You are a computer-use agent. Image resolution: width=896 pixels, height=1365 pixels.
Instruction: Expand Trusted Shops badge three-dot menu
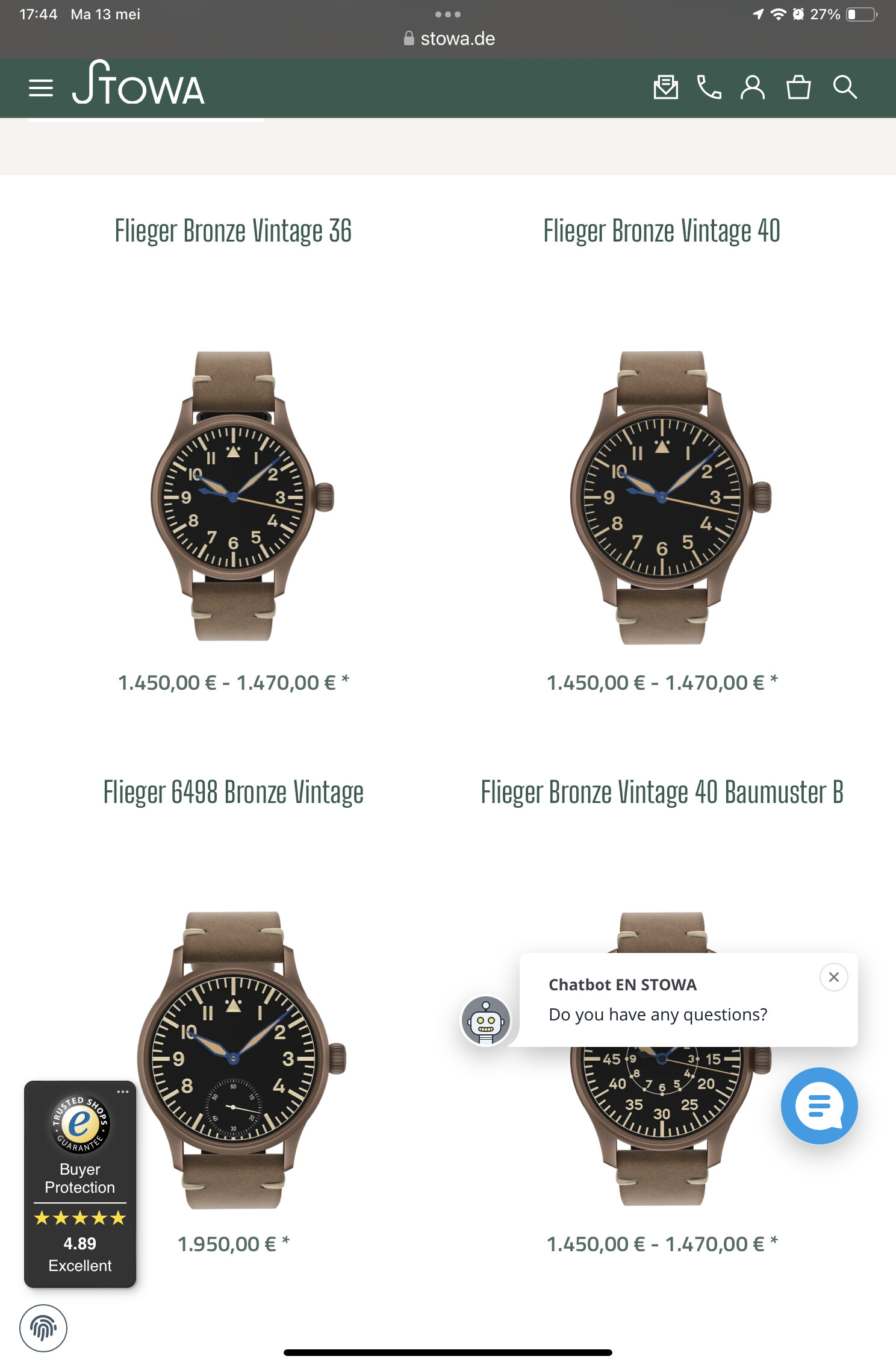pyautogui.click(x=123, y=1092)
